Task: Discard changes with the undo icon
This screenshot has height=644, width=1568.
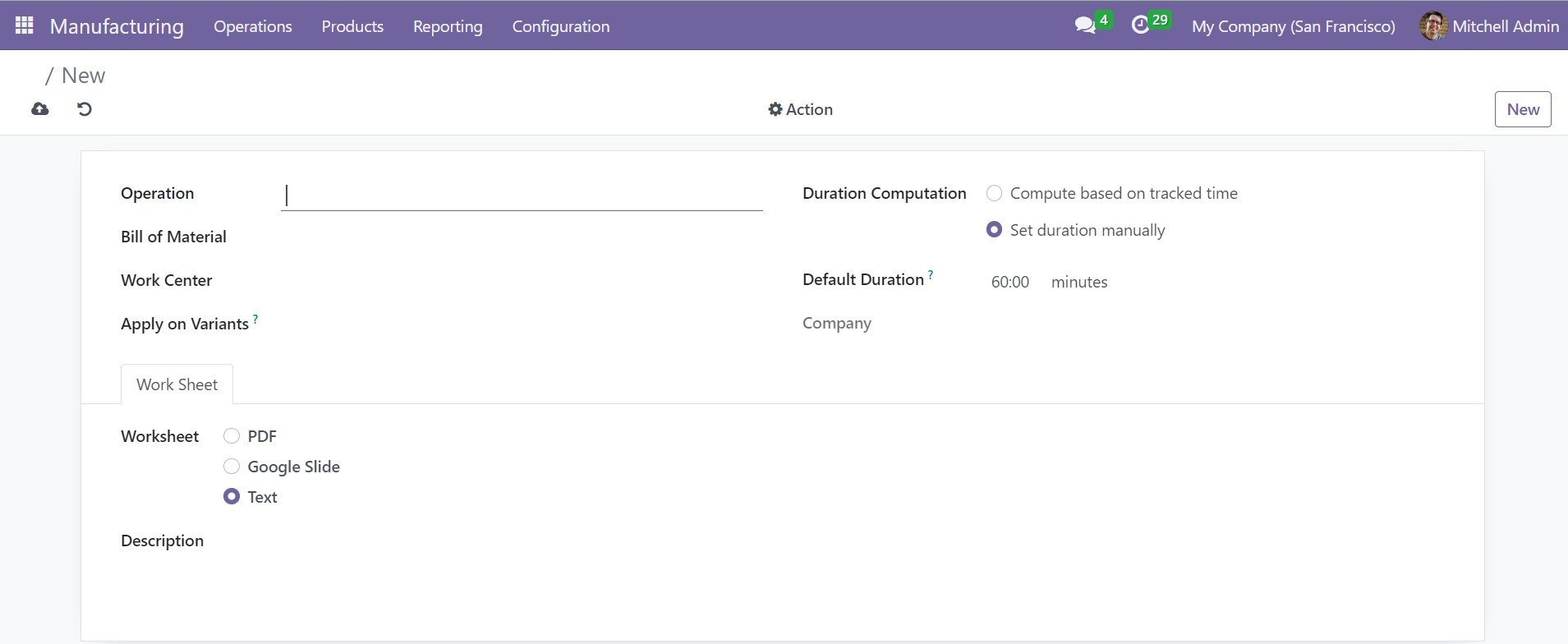Action: 85,109
